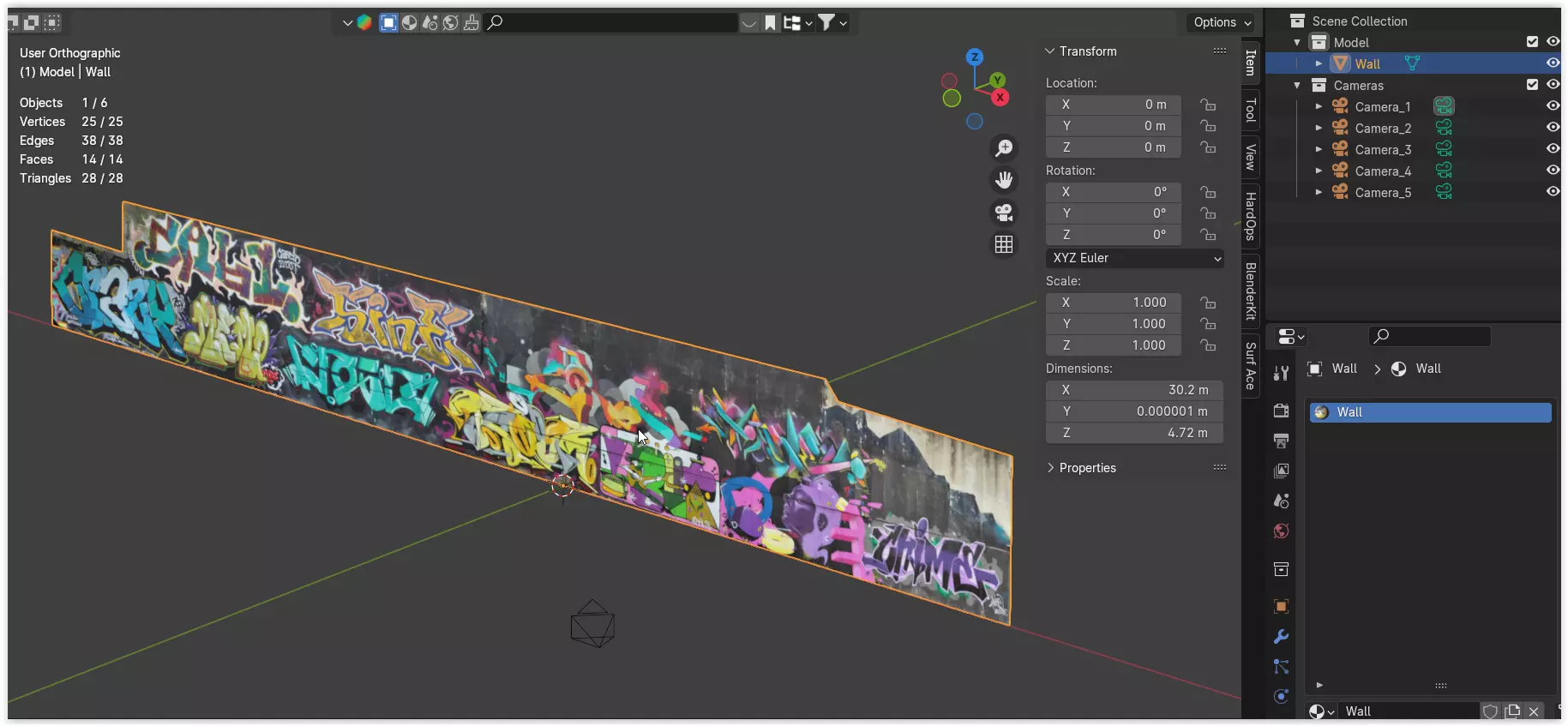Switch to the BlenderKit sidebar tab
Image resolution: width=1568 pixels, height=726 pixels.
pyautogui.click(x=1251, y=291)
